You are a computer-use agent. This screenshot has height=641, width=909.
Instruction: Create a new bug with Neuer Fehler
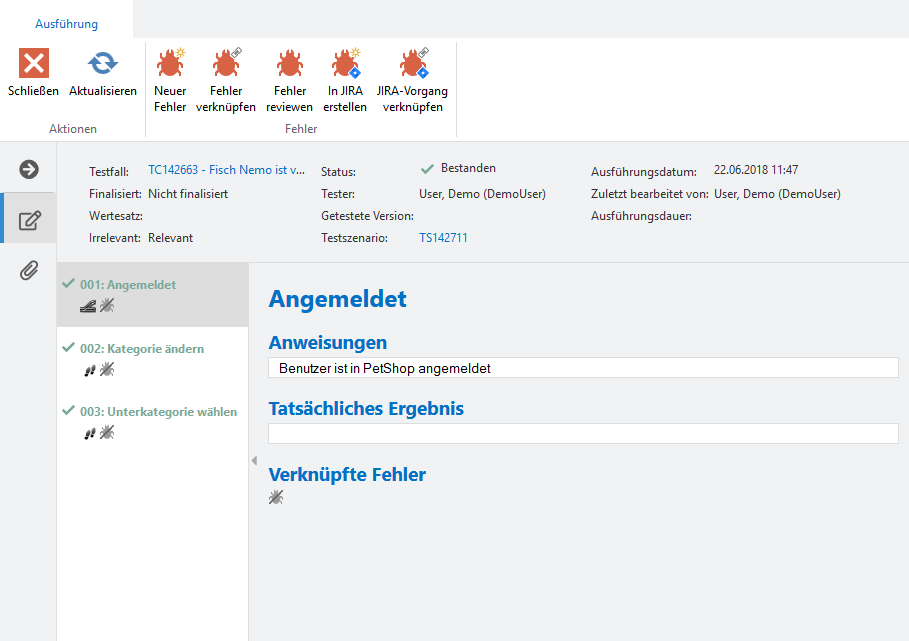tap(170, 65)
